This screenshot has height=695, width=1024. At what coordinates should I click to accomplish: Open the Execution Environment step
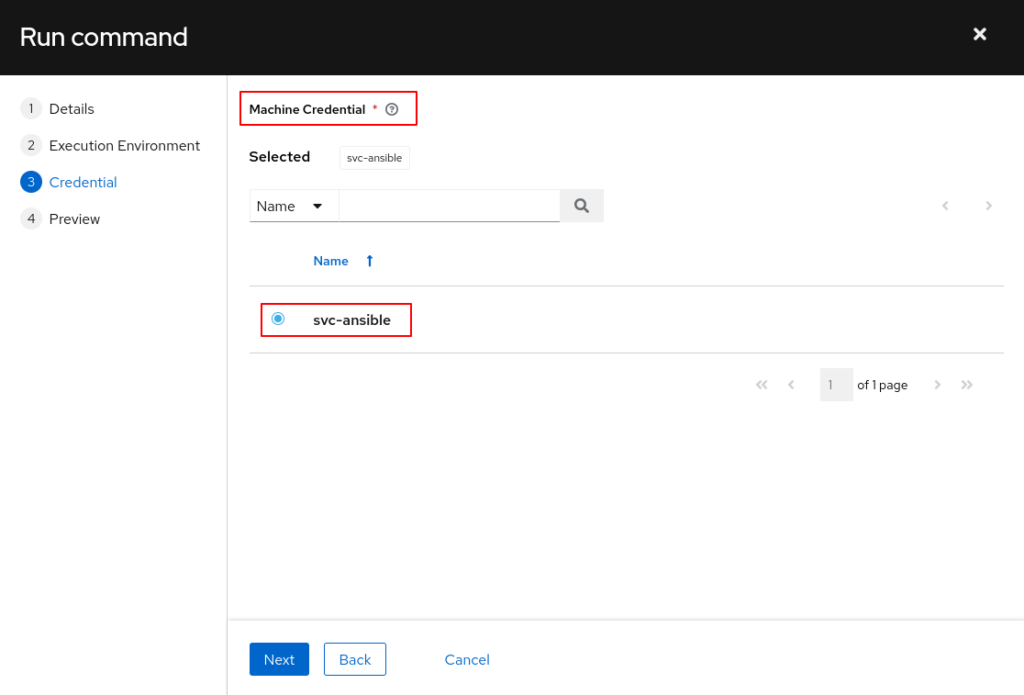pyautogui.click(x=124, y=146)
